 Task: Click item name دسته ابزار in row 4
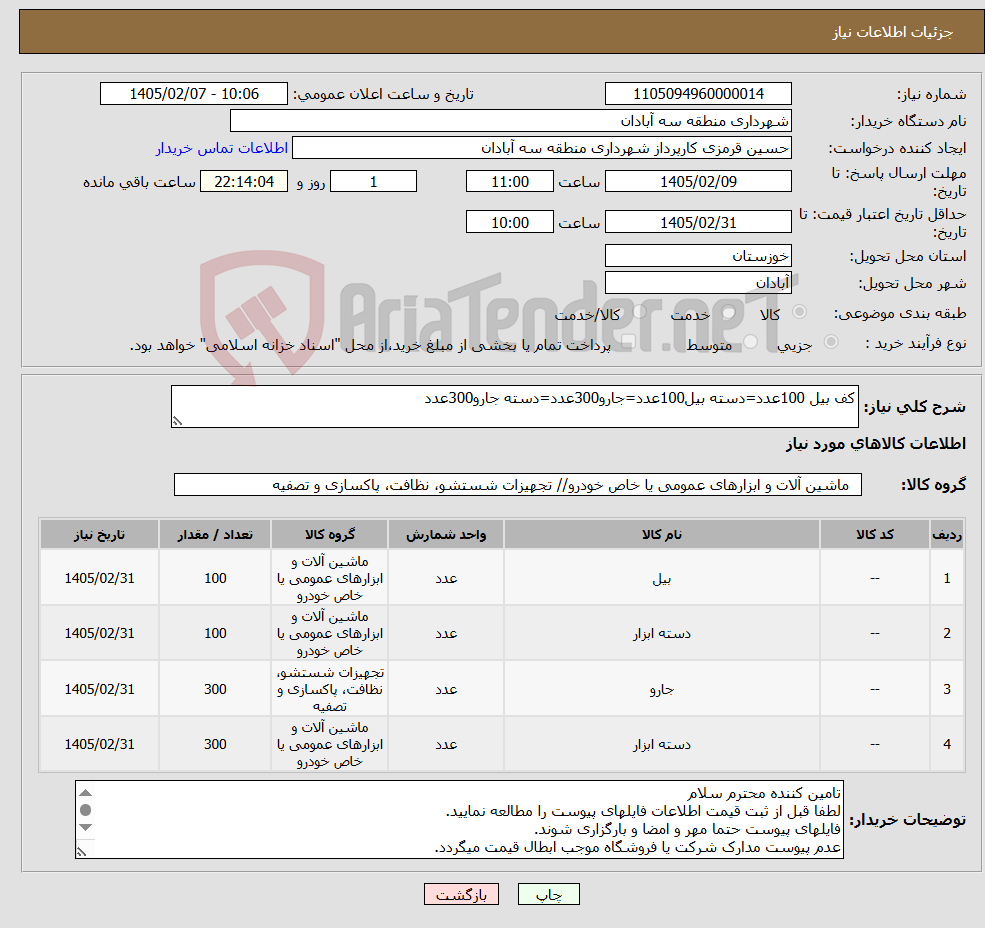pyautogui.click(x=661, y=744)
